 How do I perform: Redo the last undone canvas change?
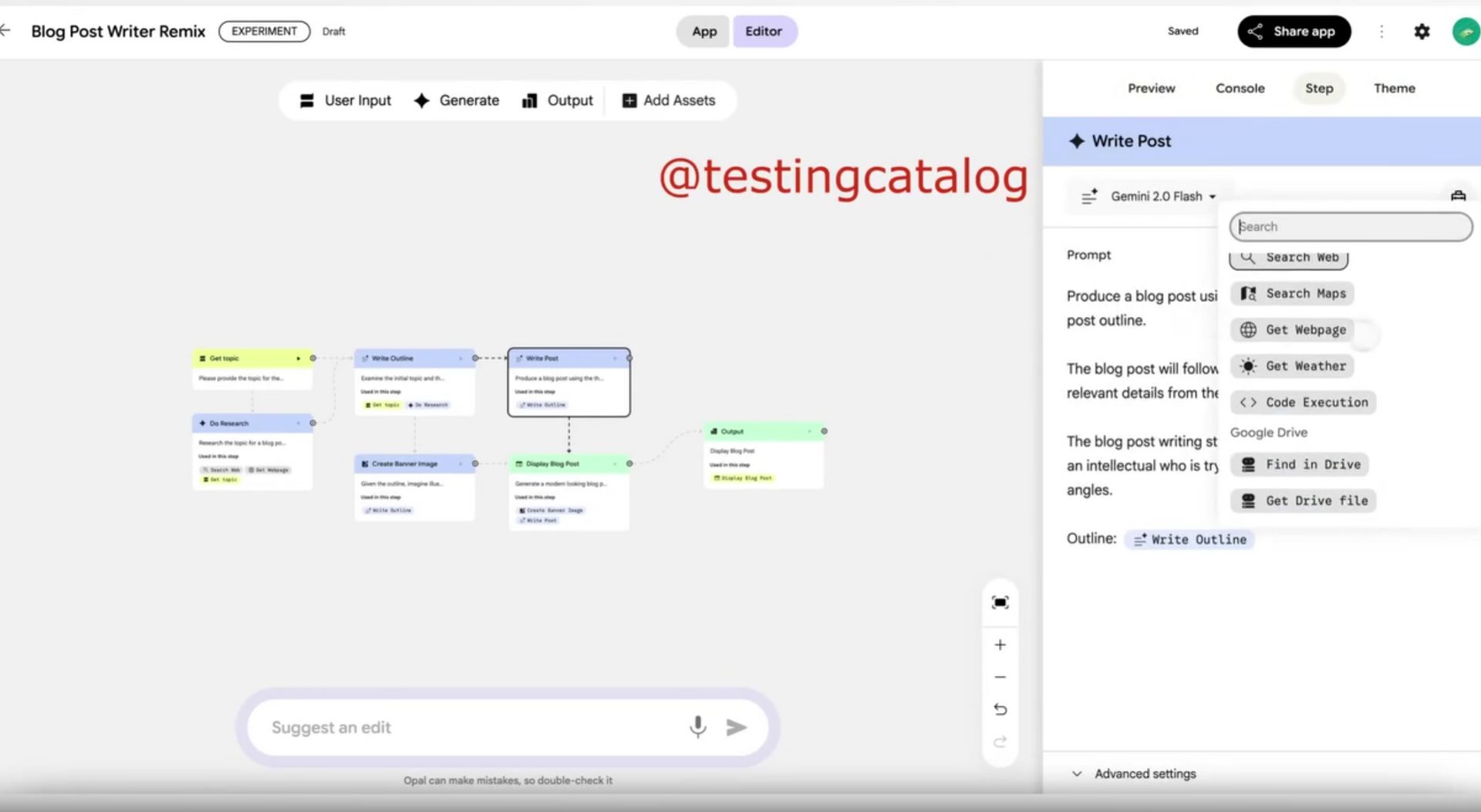1000,742
